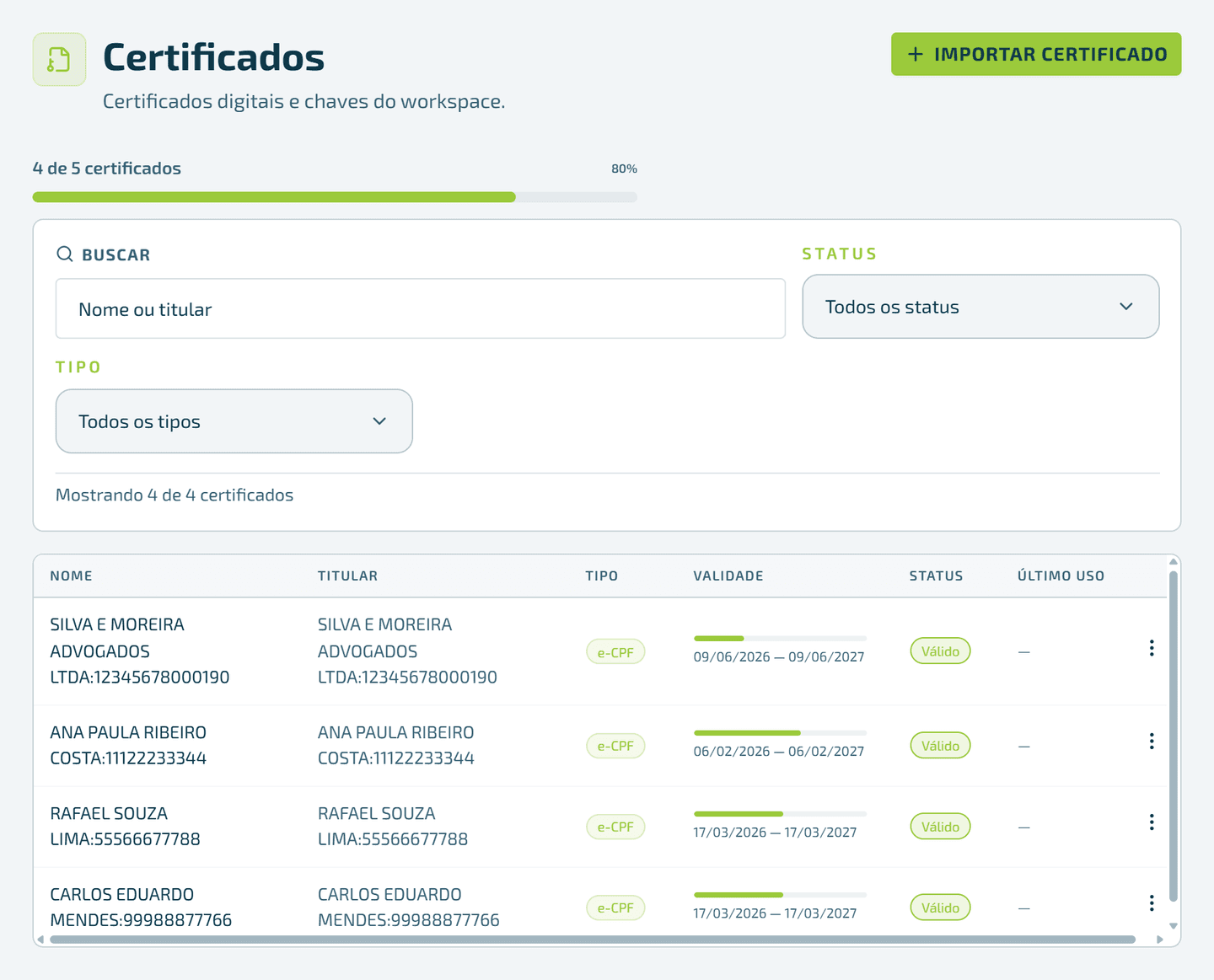
Task: Click e-CPF badge in ANA PAULA RIBEIRO row
Action: [615, 746]
